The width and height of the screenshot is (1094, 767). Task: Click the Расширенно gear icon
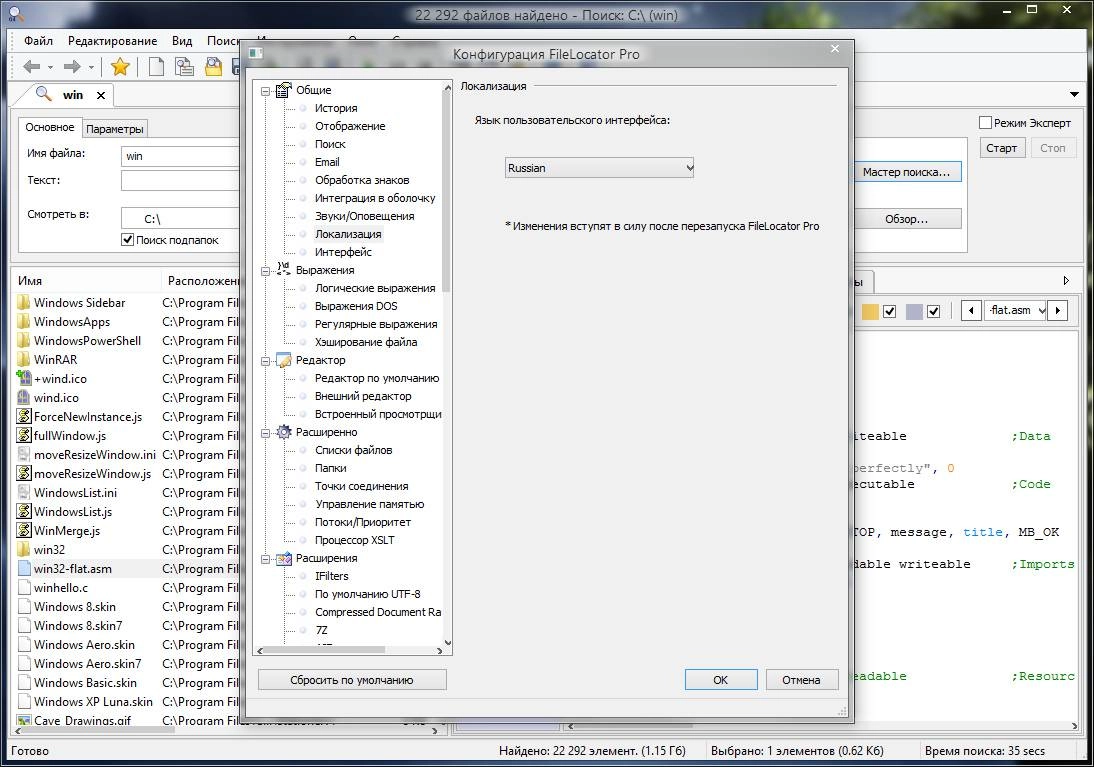click(283, 432)
